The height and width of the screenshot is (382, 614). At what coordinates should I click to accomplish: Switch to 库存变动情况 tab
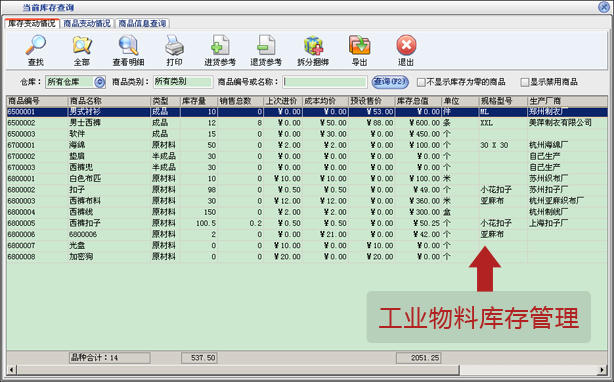coord(32,23)
